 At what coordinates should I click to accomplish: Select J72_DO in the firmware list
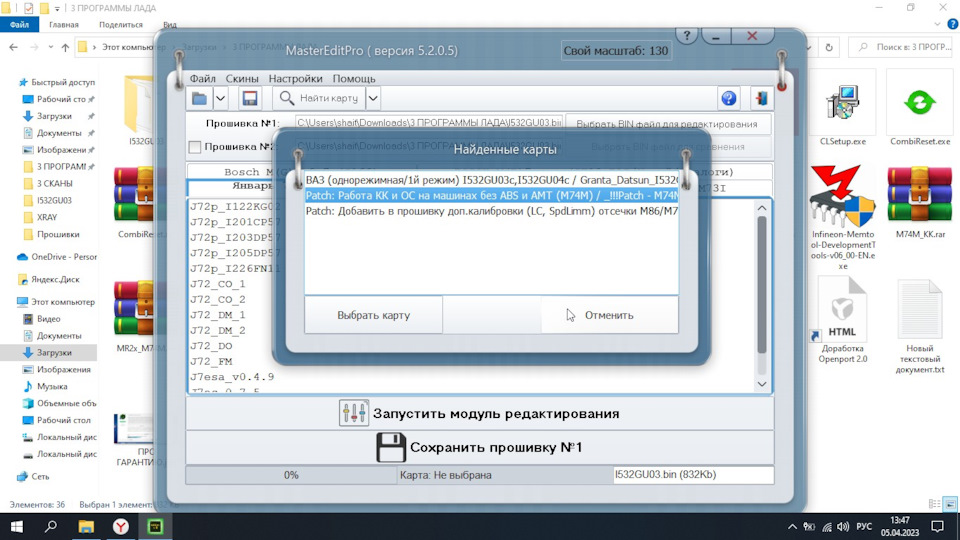click(x=211, y=346)
